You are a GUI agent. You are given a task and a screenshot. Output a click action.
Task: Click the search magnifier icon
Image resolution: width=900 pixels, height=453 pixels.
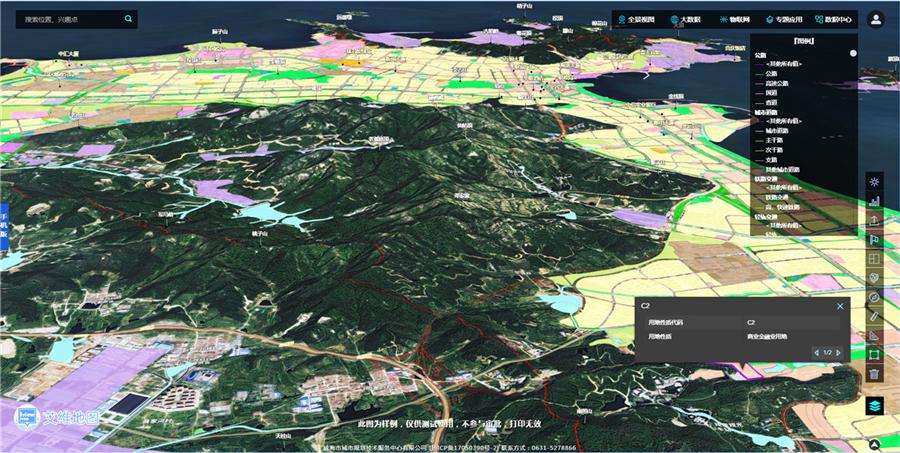[128, 19]
